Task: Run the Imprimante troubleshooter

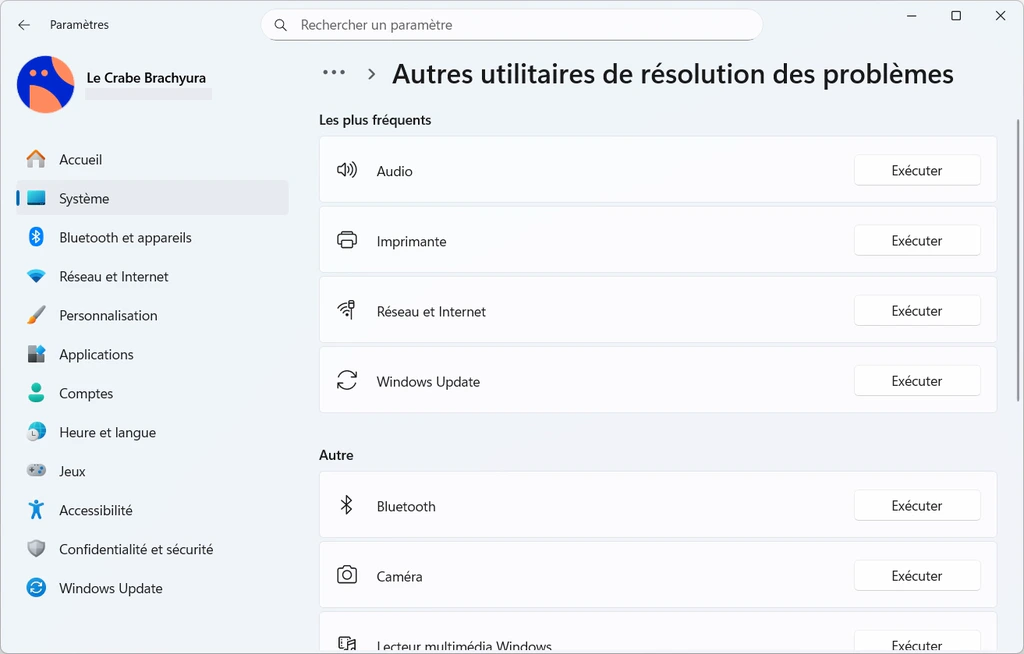Action: (916, 241)
